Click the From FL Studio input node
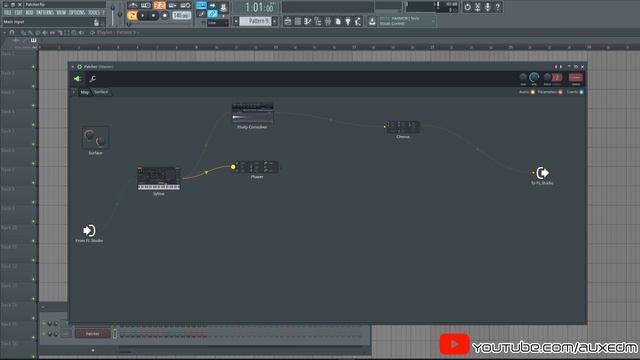 coord(89,231)
